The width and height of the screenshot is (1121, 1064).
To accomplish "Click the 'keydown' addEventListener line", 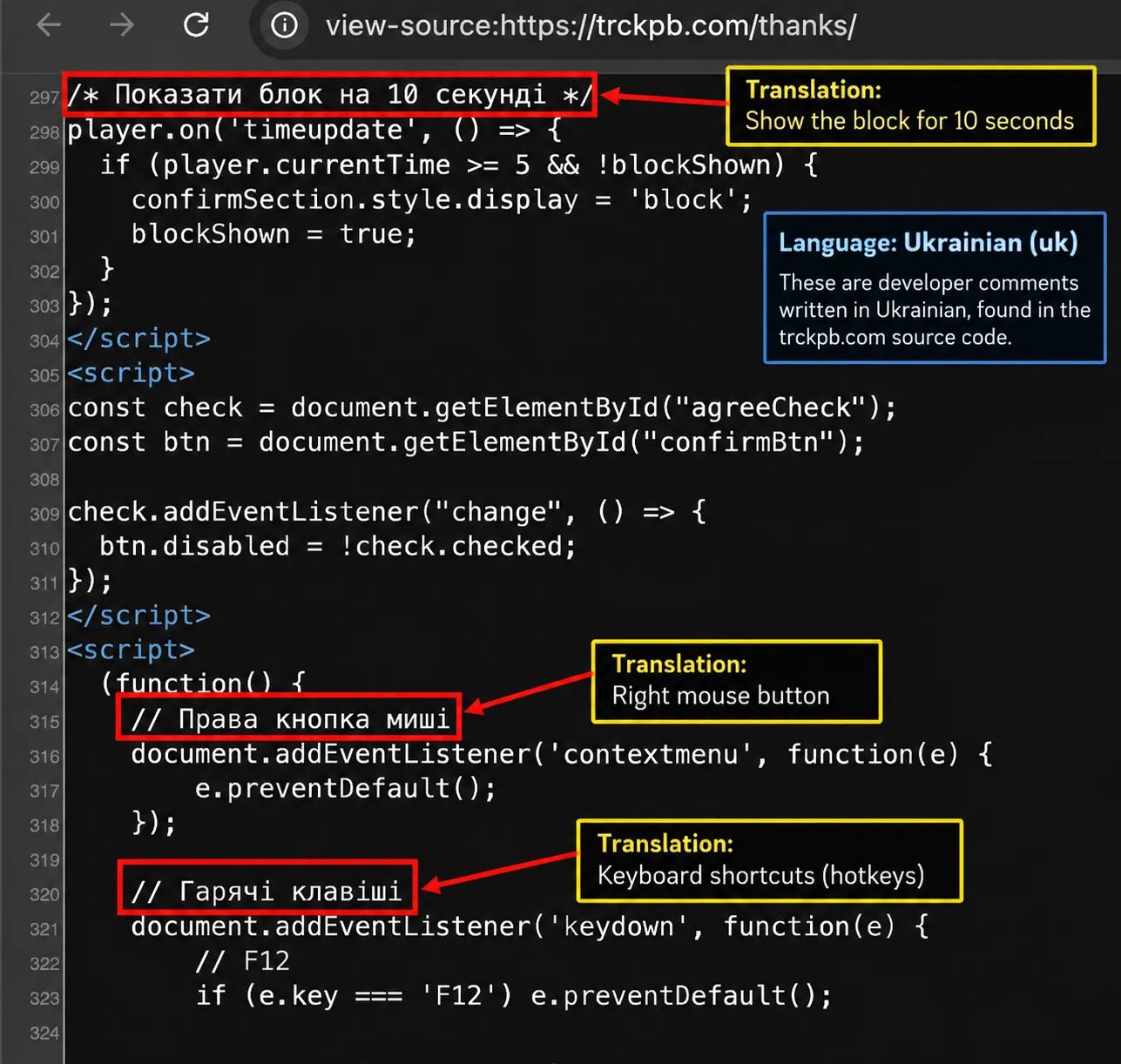I will tap(530, 926).
